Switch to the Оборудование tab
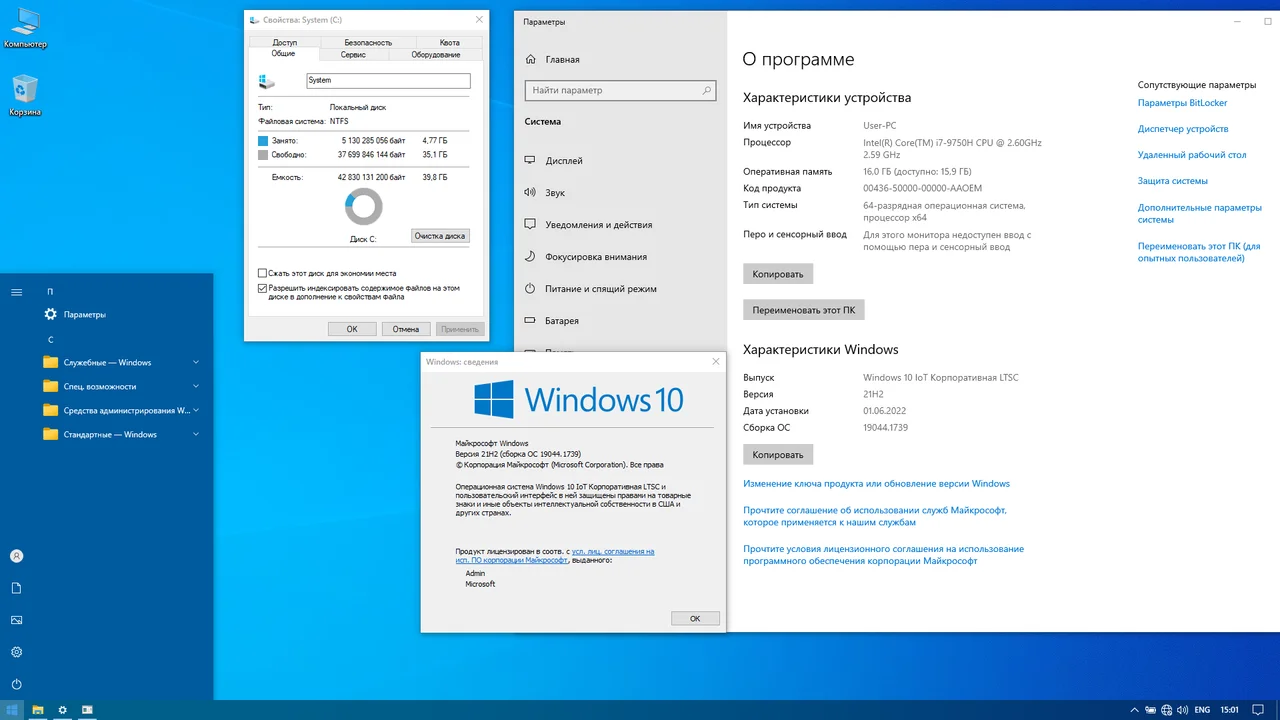The image size is (1280, 720). [x=435, y=54]
